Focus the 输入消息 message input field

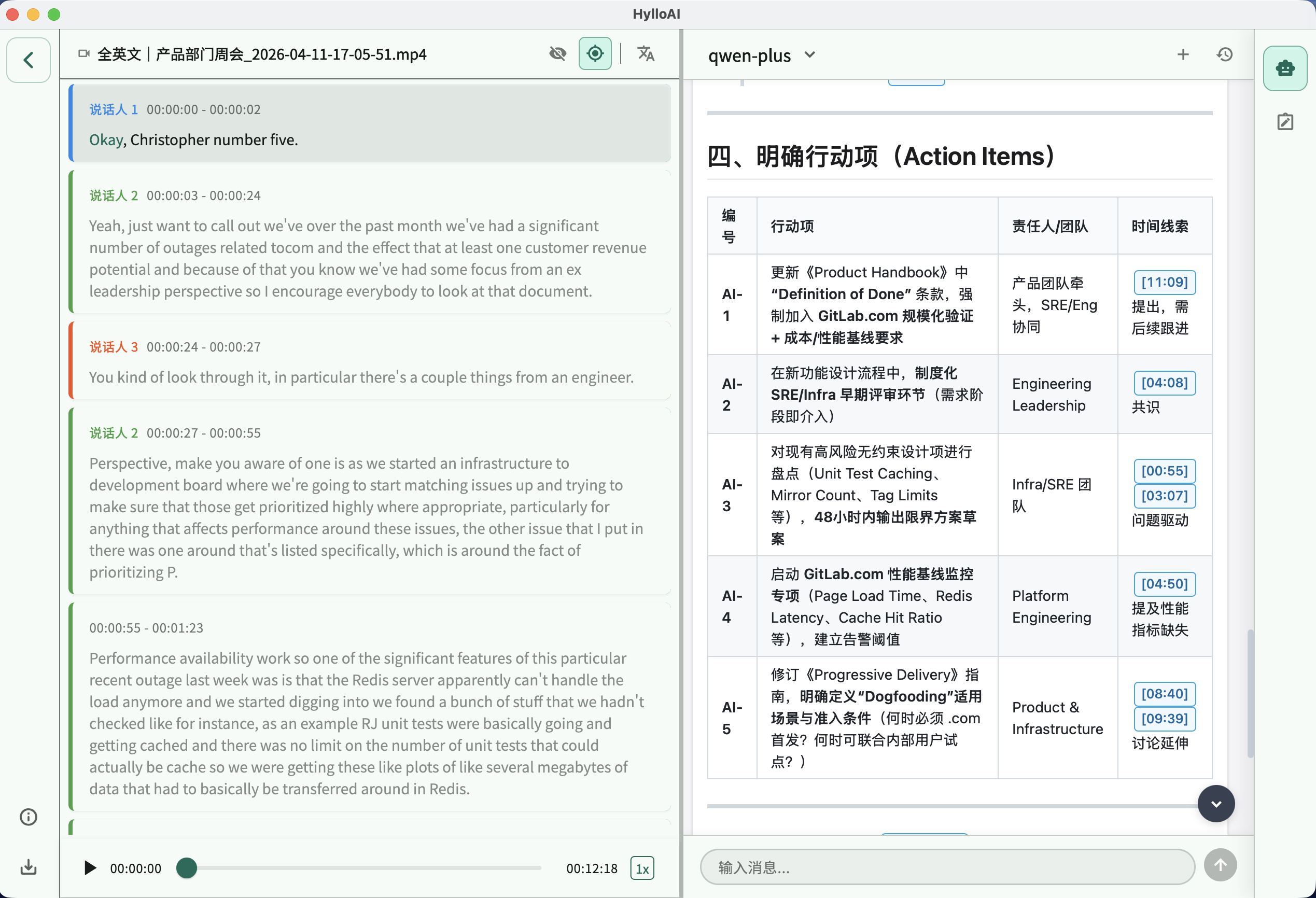(947, 867)
